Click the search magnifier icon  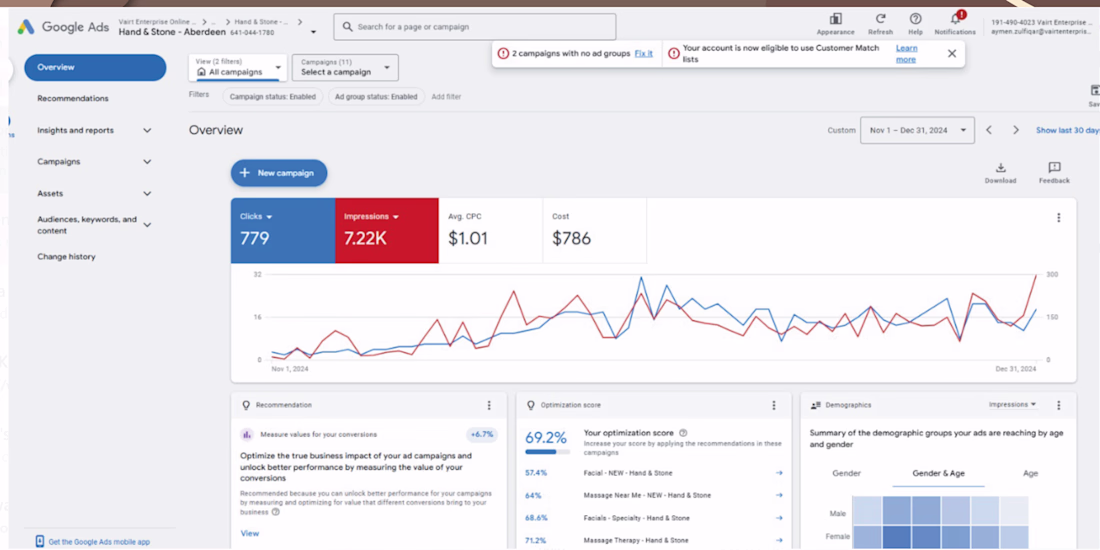(347, 27)
